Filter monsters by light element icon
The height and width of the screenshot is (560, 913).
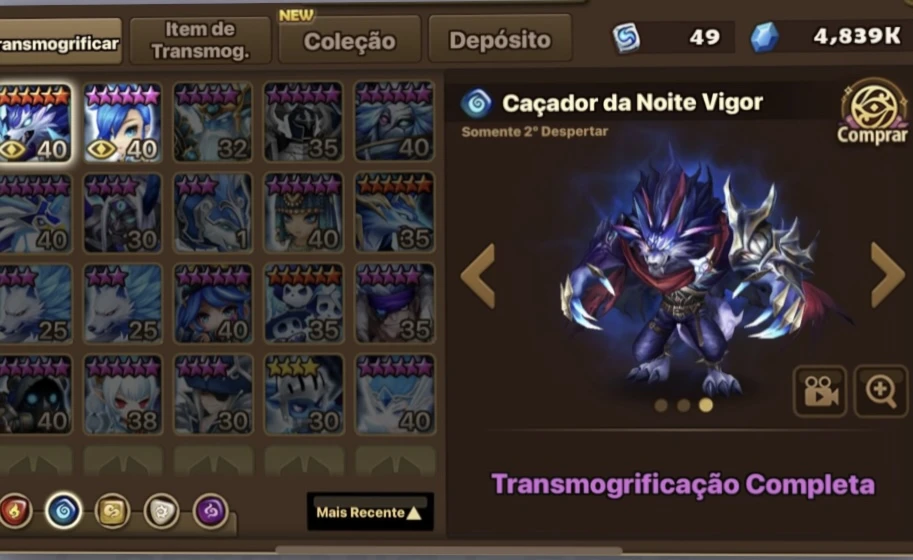pos(162,511)
